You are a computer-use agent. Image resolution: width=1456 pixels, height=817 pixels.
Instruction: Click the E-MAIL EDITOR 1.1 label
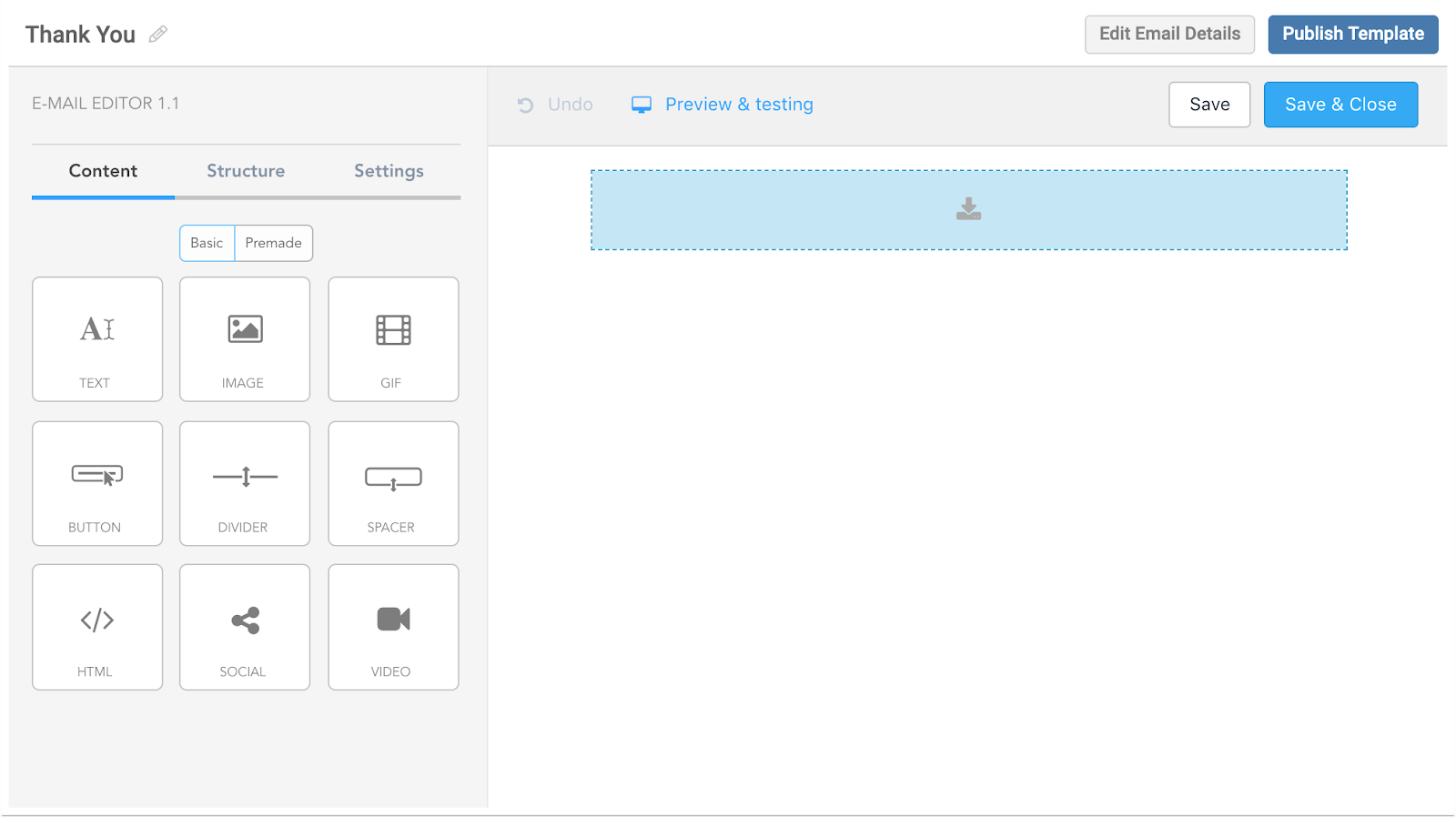(106, 104)
